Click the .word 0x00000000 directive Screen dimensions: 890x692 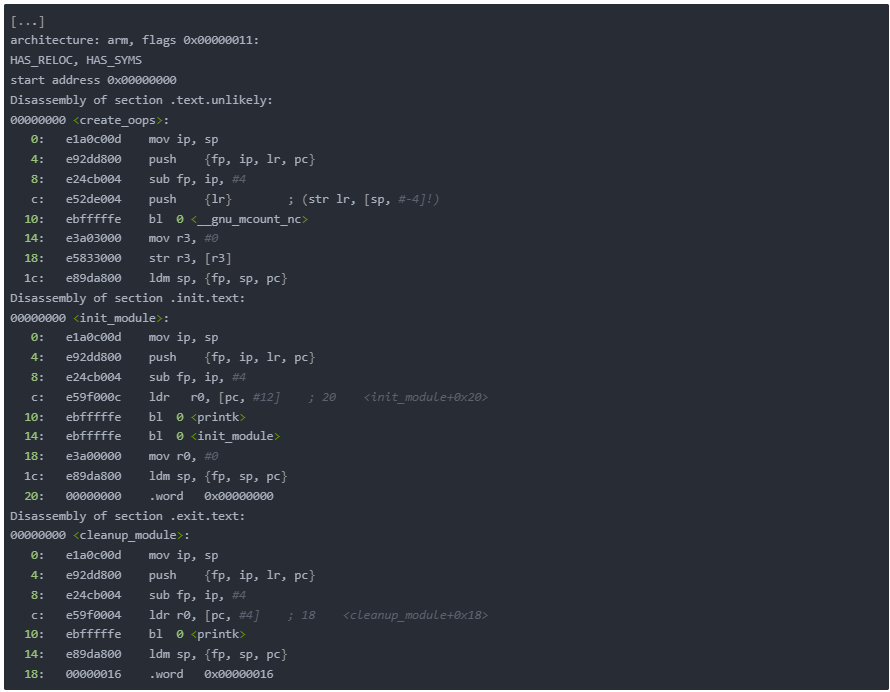[x=211, y=496]
